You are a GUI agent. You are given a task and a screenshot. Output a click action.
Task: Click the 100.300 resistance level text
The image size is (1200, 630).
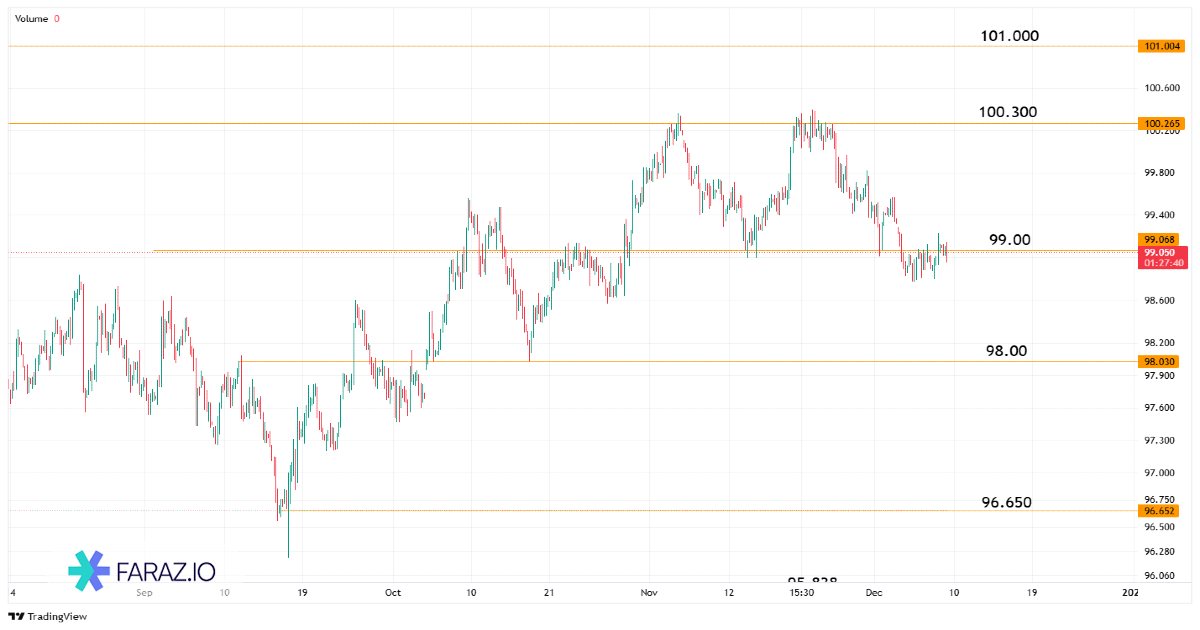[x=1007, y=111]
